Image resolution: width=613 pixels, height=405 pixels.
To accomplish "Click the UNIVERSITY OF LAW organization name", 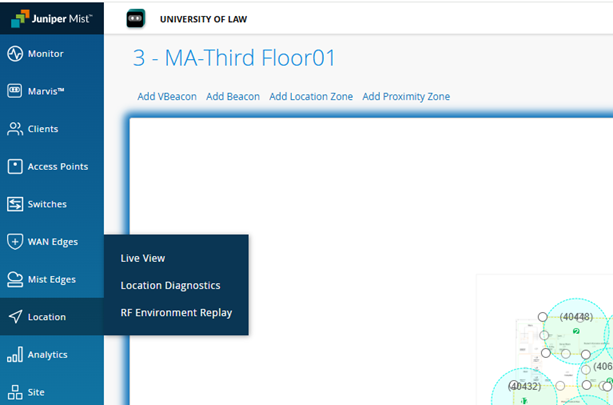I will (203, 19).
